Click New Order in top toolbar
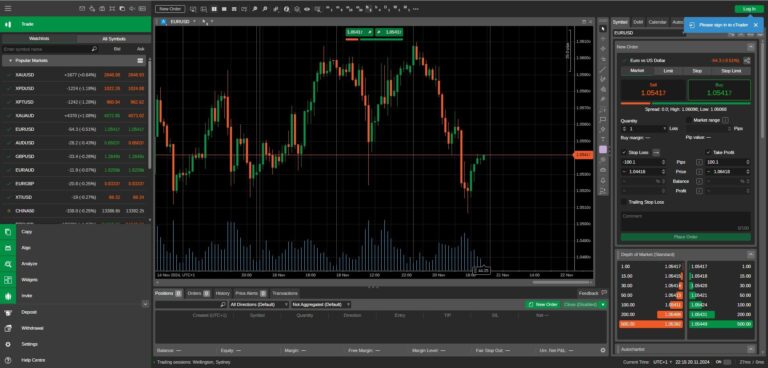The height and width of the screenshot is (368, 768). pyautogui.click(x=170, y=9)
